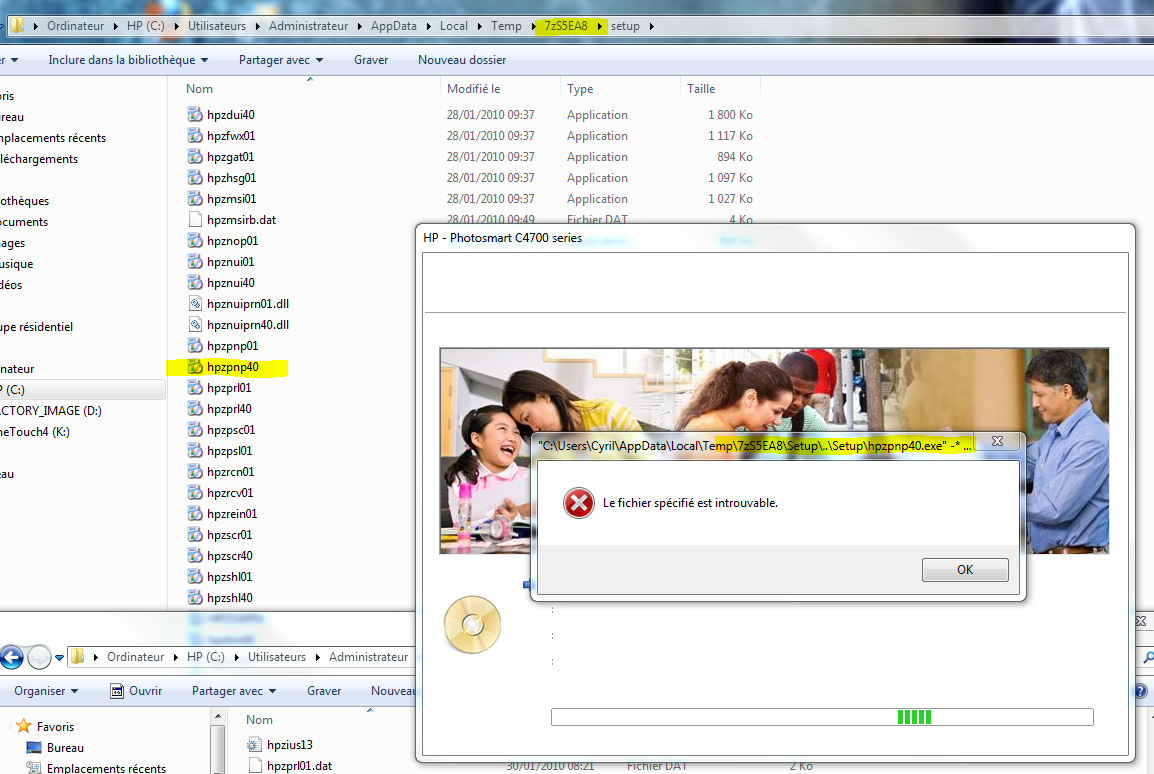Viewport: 1154px width, 774px height.
Task: Open the OneTouch4 (K:) drive in the sidebar
Action: click(x=34, y=432)
